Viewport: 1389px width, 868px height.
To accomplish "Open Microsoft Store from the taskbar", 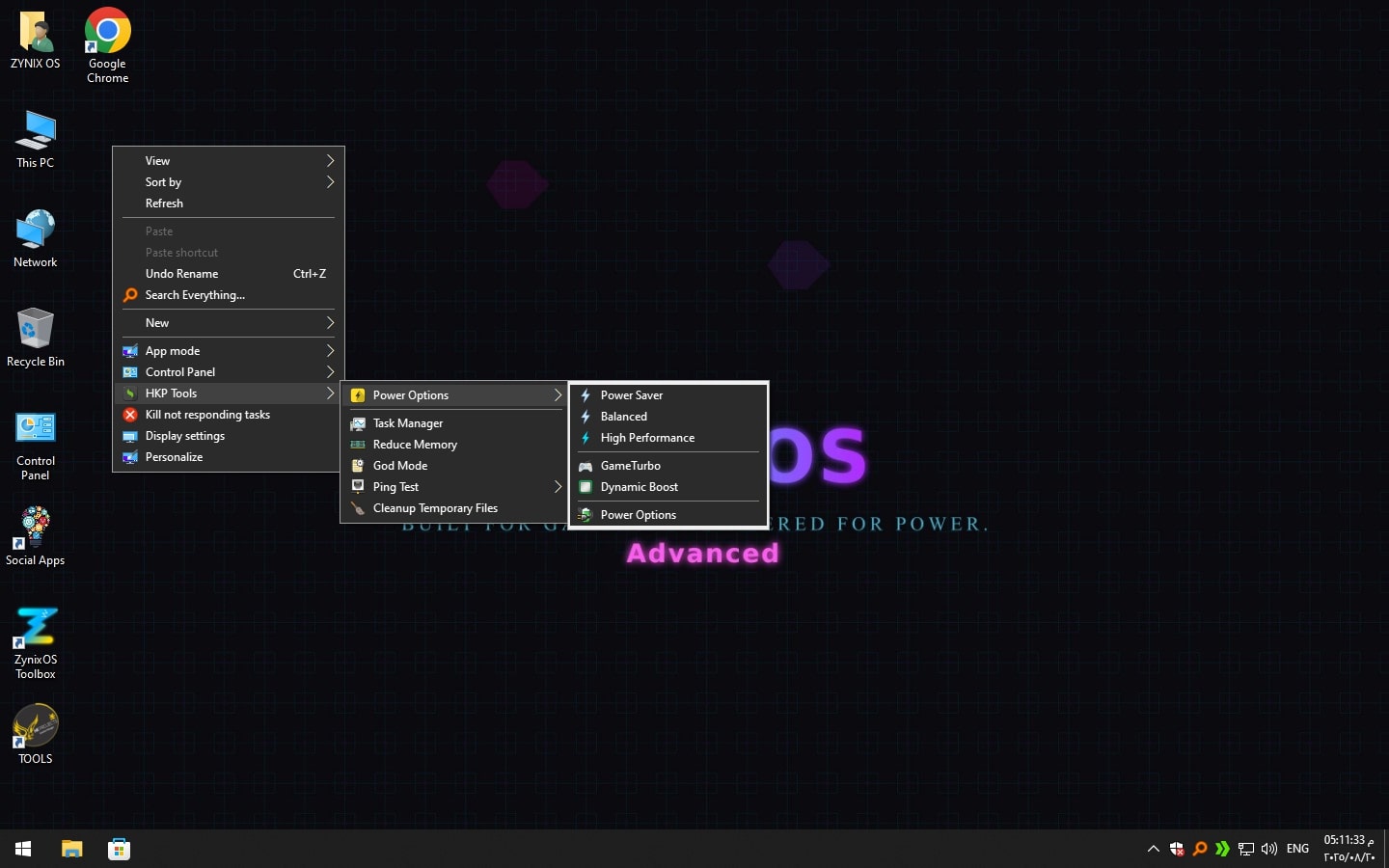I will coord(119,849).
